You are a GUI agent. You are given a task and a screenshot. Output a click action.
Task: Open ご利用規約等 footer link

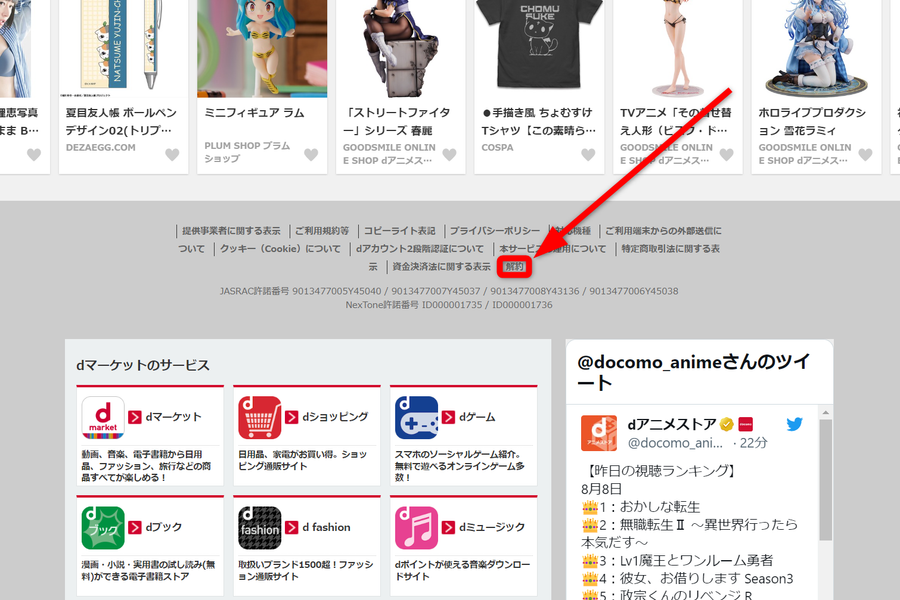[x=322, y=231]
